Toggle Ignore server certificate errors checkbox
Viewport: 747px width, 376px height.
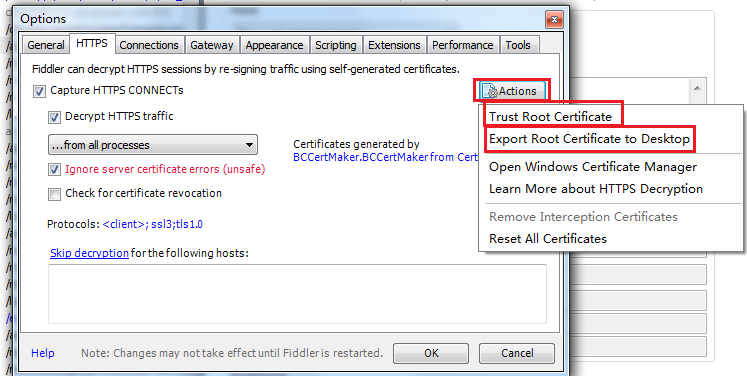point(54,170)
